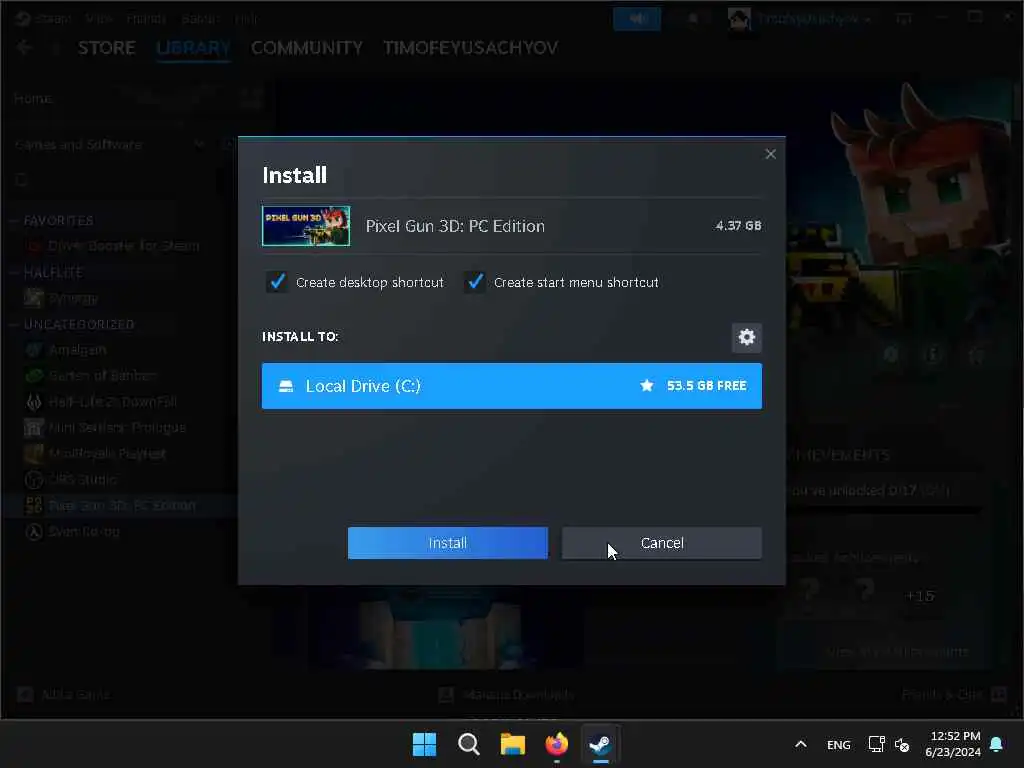Click the network tray icon

876,744
